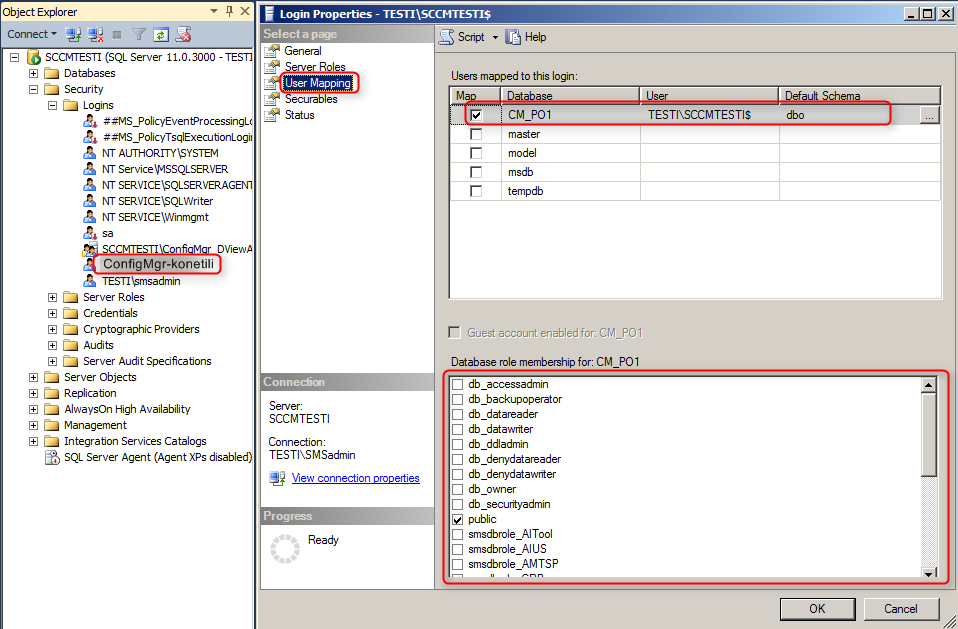The image size is (958, 629).
Task: Click the General page icon
Action: [x=272, y=51]
